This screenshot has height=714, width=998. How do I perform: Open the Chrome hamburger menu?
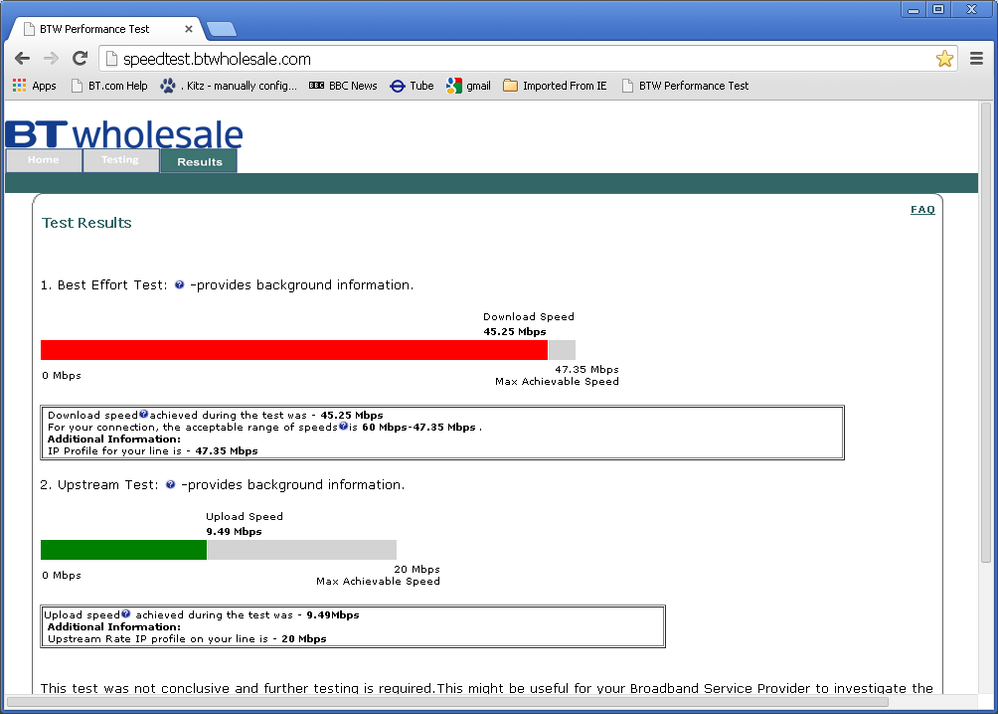pos(976,59)
